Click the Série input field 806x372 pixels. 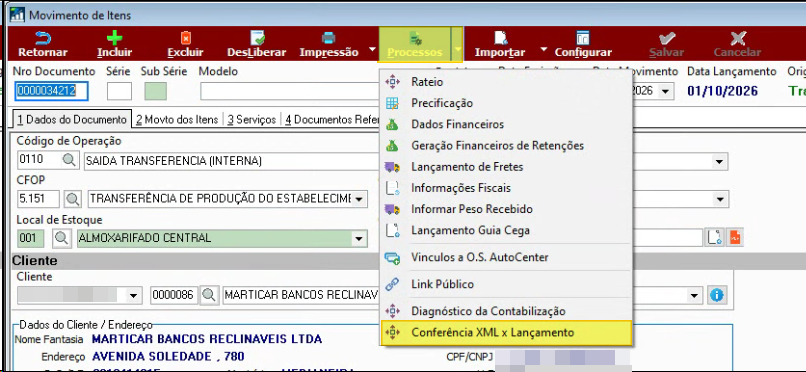click(x=119, y=91)
